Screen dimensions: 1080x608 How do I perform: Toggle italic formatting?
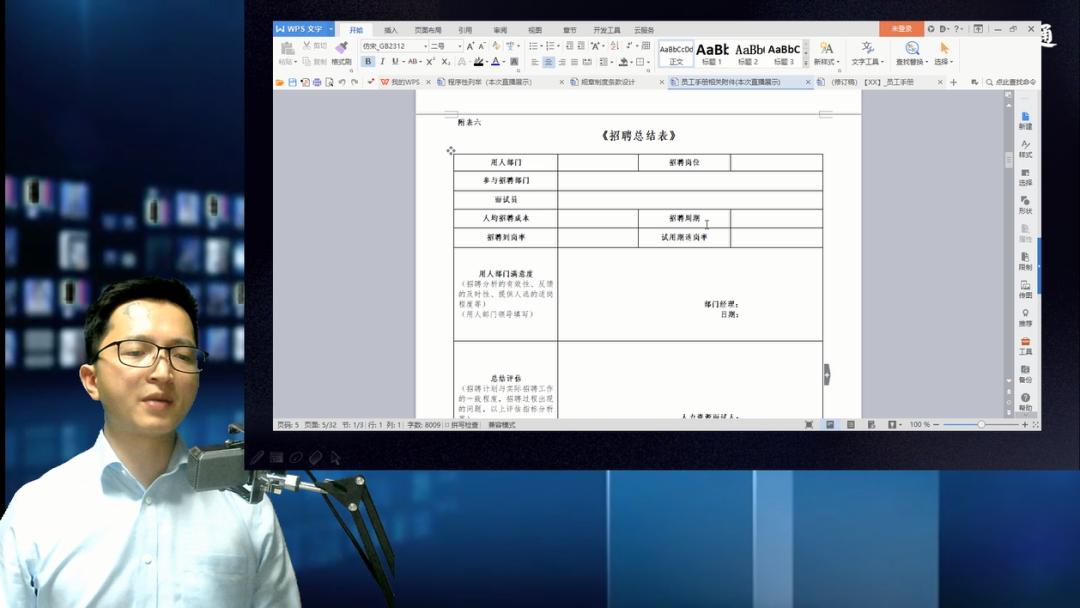click(383, 60)
